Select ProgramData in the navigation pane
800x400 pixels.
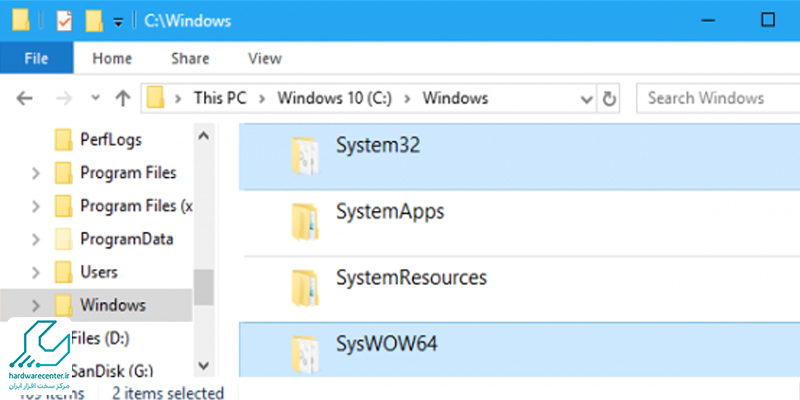pos(127,239)
